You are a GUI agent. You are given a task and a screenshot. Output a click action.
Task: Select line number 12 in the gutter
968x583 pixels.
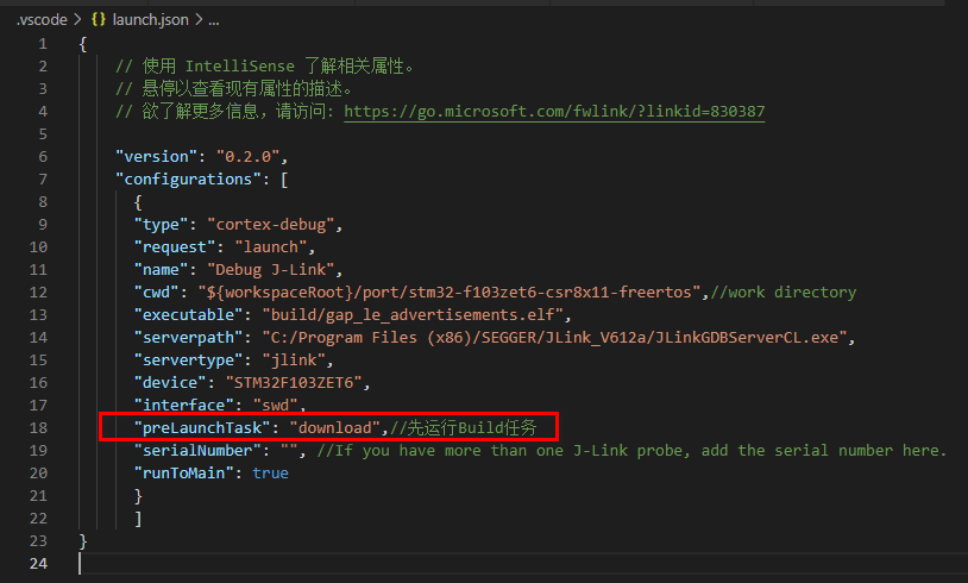coord(38,292)
